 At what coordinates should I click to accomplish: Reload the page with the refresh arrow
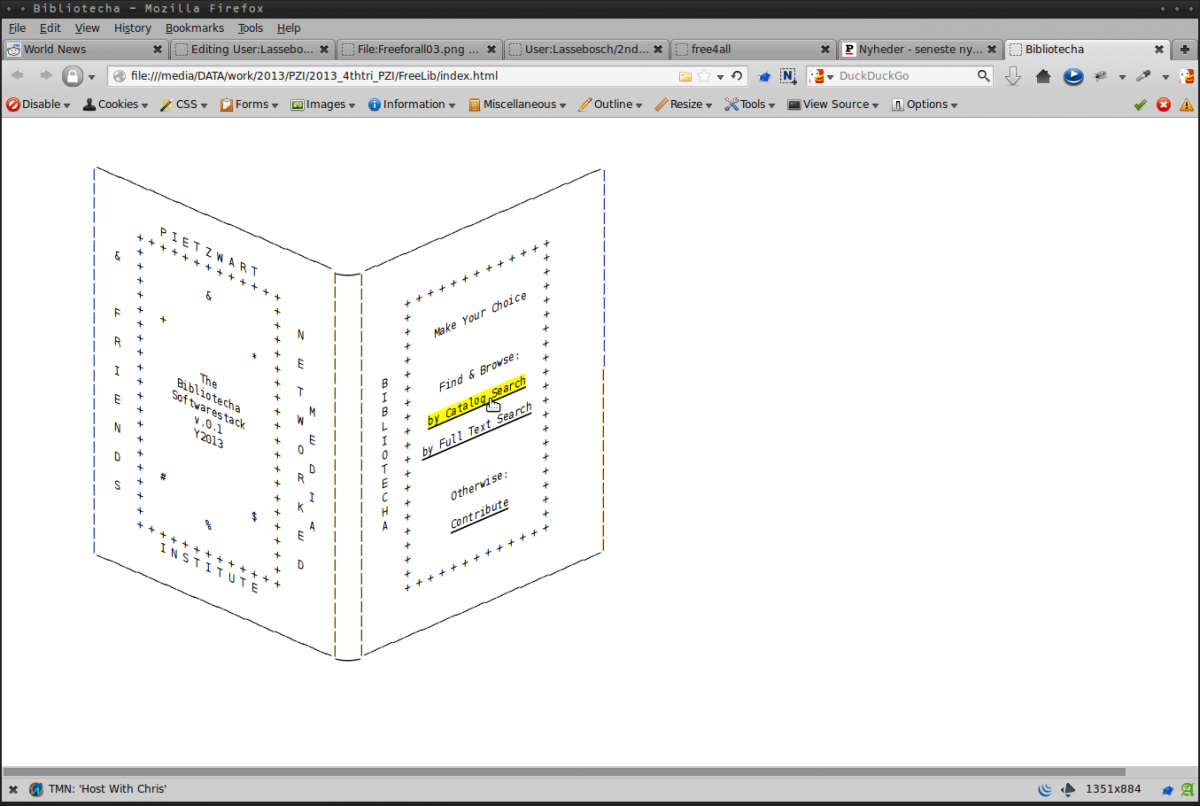[x=737, y=76]
